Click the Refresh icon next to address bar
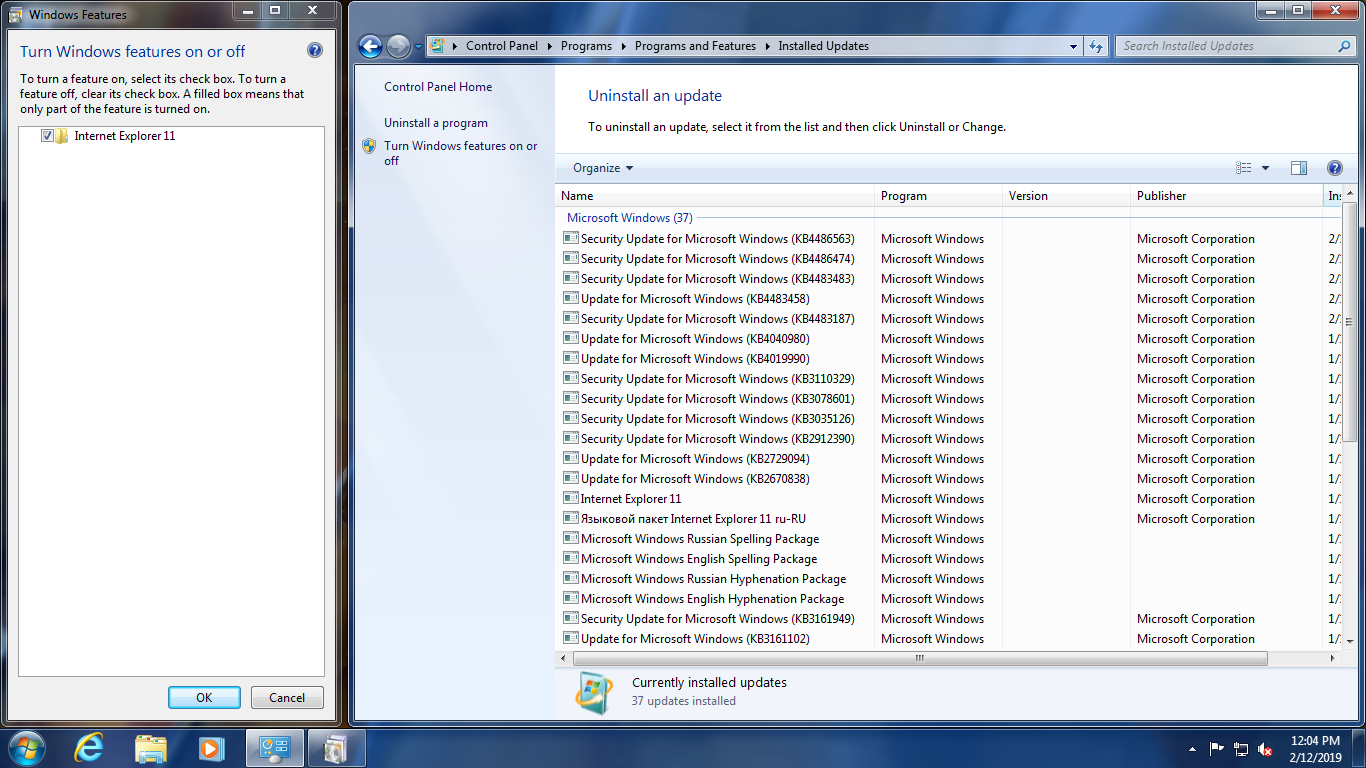1366x768 pixels. [1096, 46]
